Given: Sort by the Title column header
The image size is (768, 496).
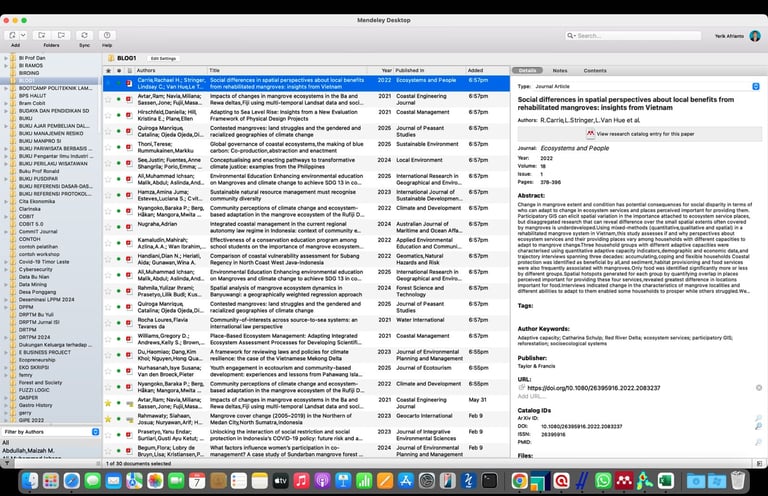Looking at the screenshot, I should point(287,71).
